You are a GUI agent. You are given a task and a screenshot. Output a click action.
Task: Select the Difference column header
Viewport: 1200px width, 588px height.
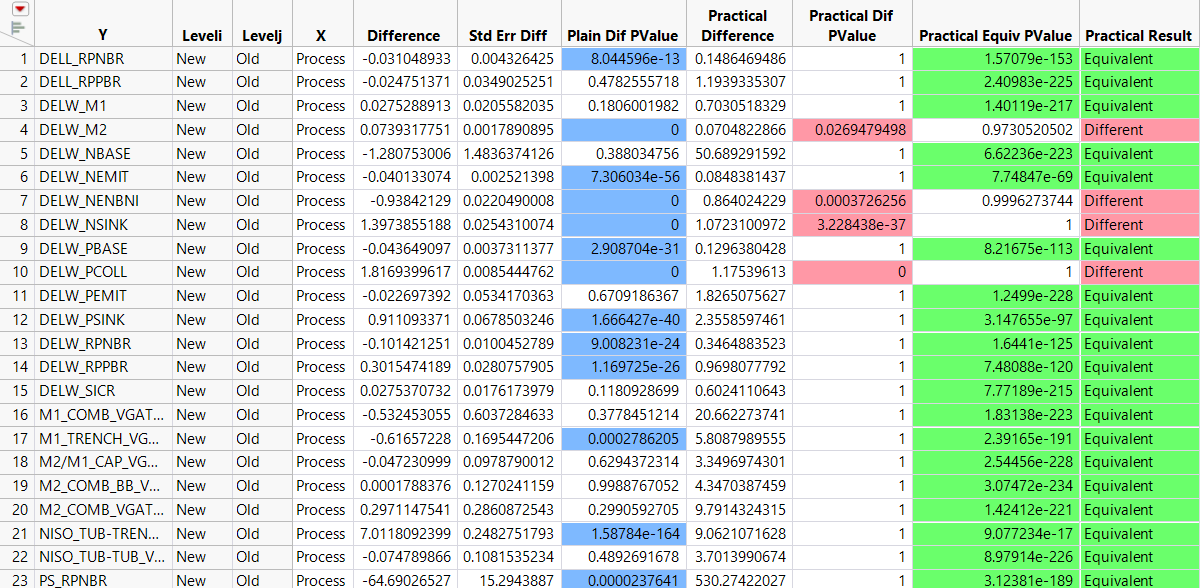pyautogui.click(x=404, y=36)
